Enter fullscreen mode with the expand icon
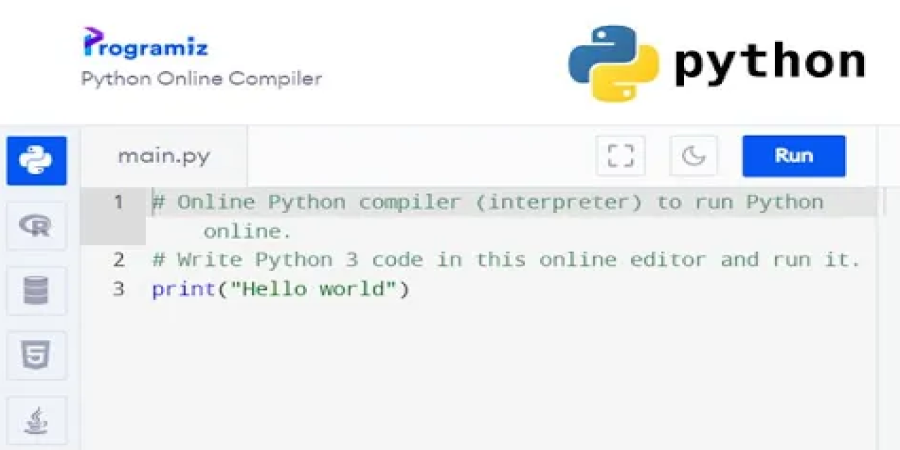Screen dimensions: 900x450 click(x=620, y=156)
